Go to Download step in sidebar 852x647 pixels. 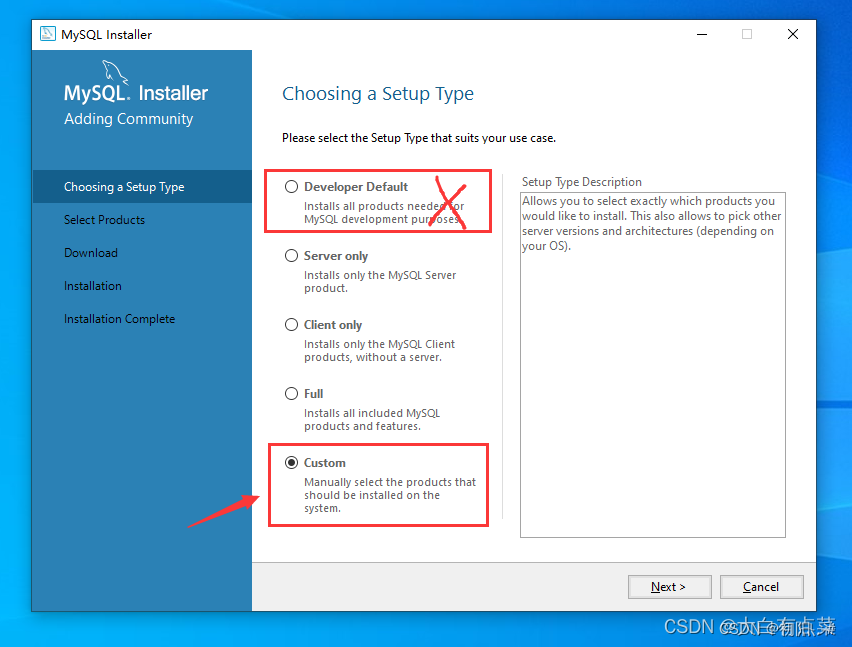click(91, 253)
